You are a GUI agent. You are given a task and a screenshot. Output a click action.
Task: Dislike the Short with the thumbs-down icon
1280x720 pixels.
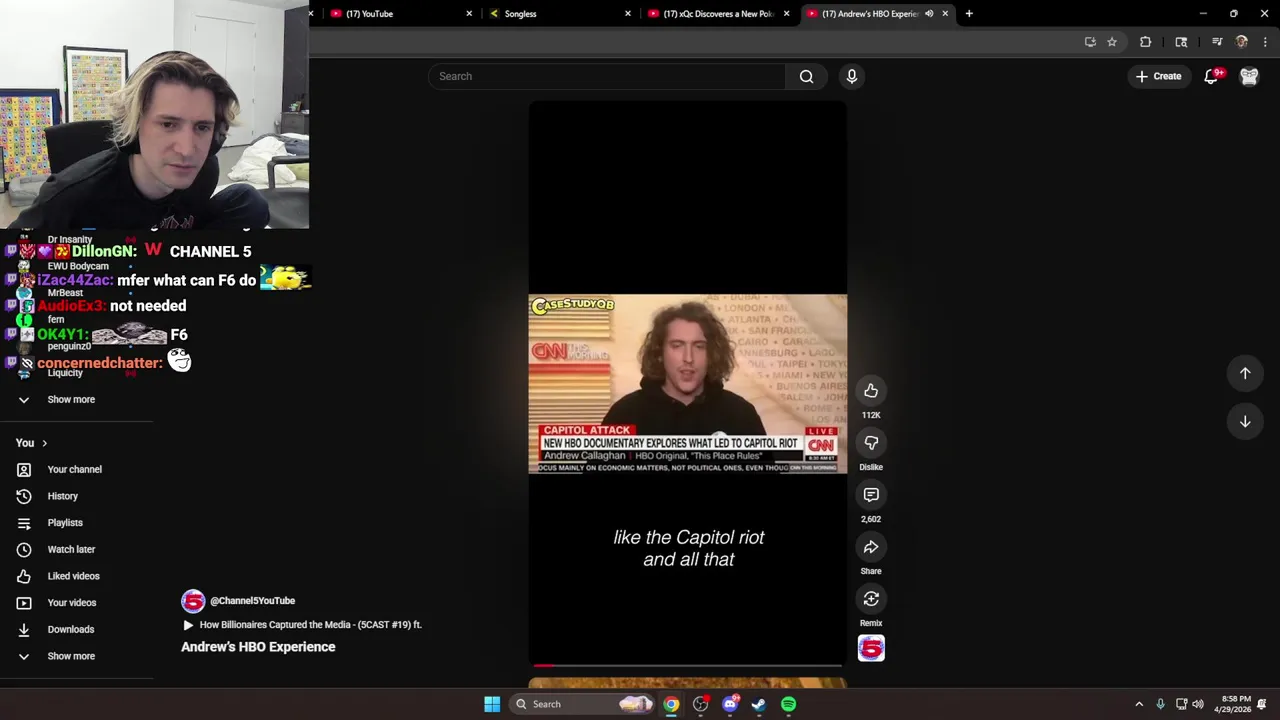871,443
